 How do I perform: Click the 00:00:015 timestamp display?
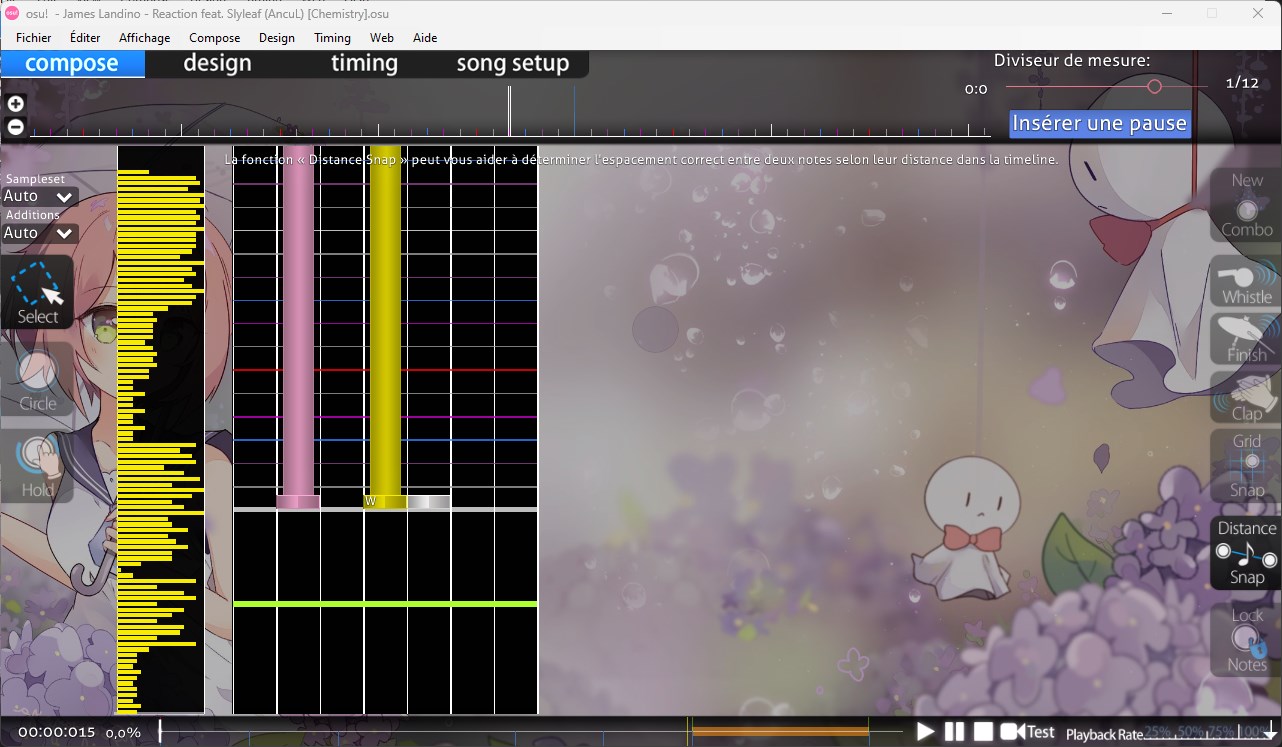click(57, 732)
